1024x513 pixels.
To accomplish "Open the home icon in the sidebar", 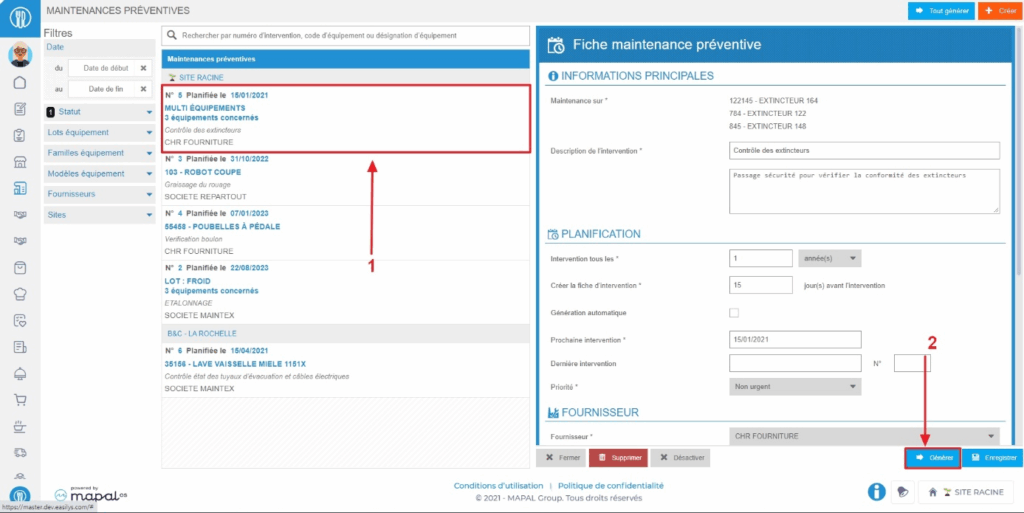I will coord(19,82).
